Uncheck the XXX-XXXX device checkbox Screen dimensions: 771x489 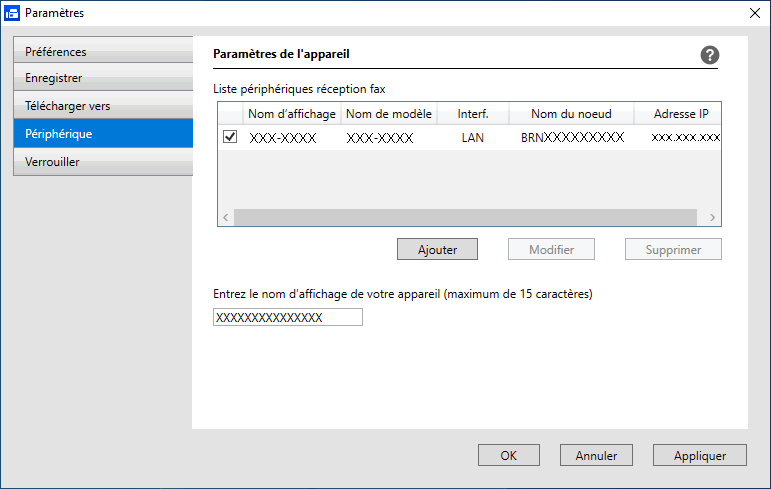coord(230,136)
